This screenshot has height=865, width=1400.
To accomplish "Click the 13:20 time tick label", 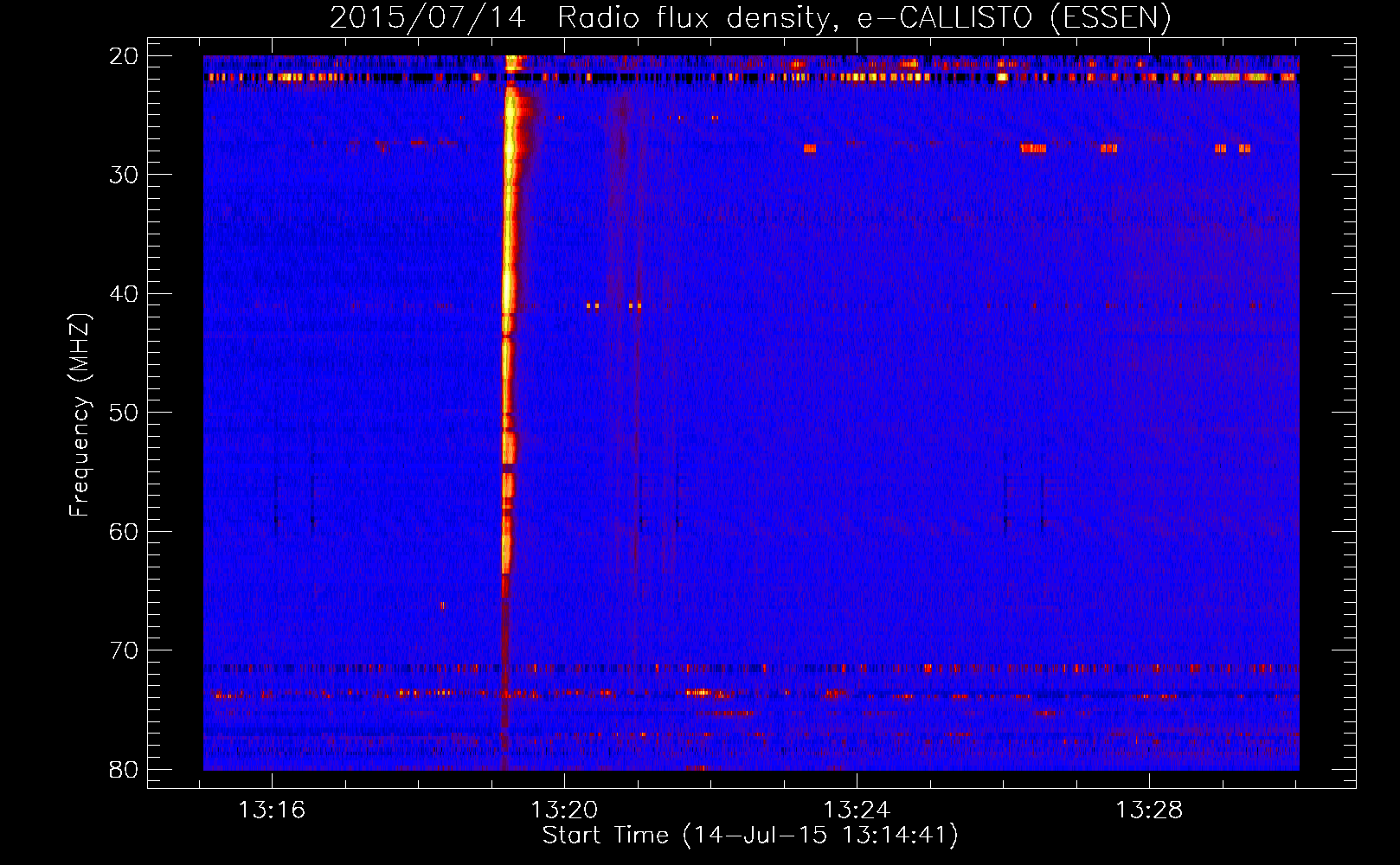I will [564, 811].
